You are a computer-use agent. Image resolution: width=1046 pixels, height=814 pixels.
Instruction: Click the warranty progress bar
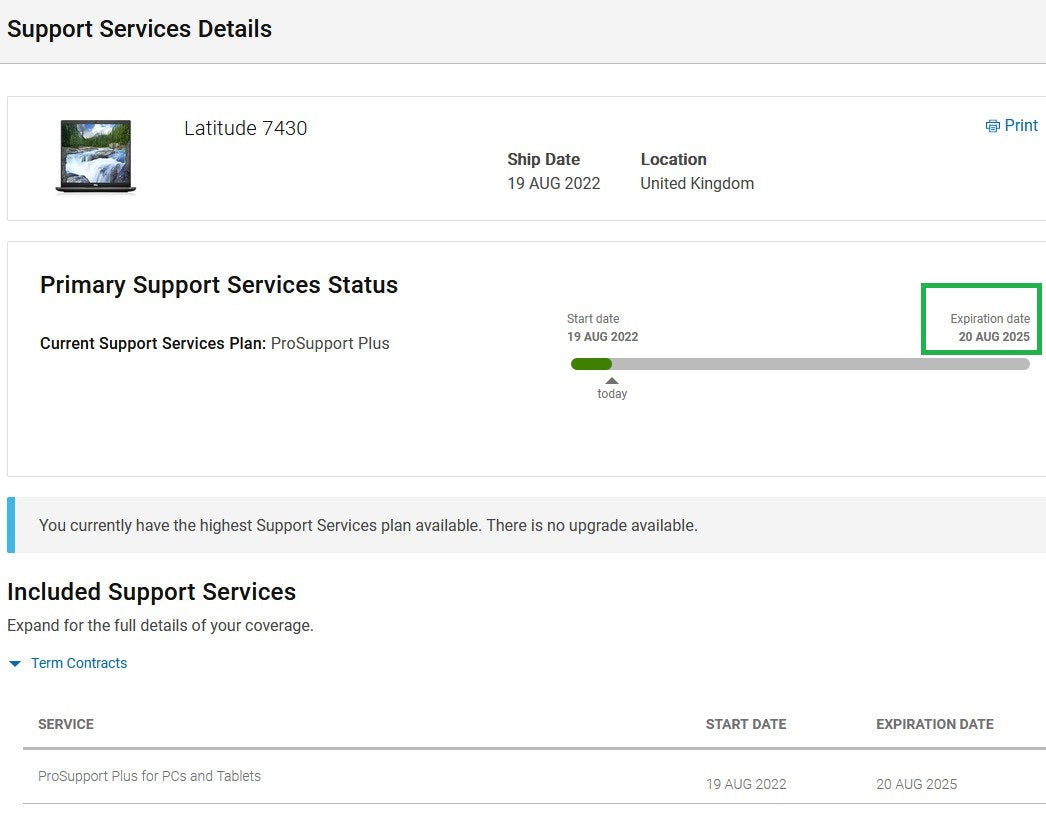[x=800, y=364]
